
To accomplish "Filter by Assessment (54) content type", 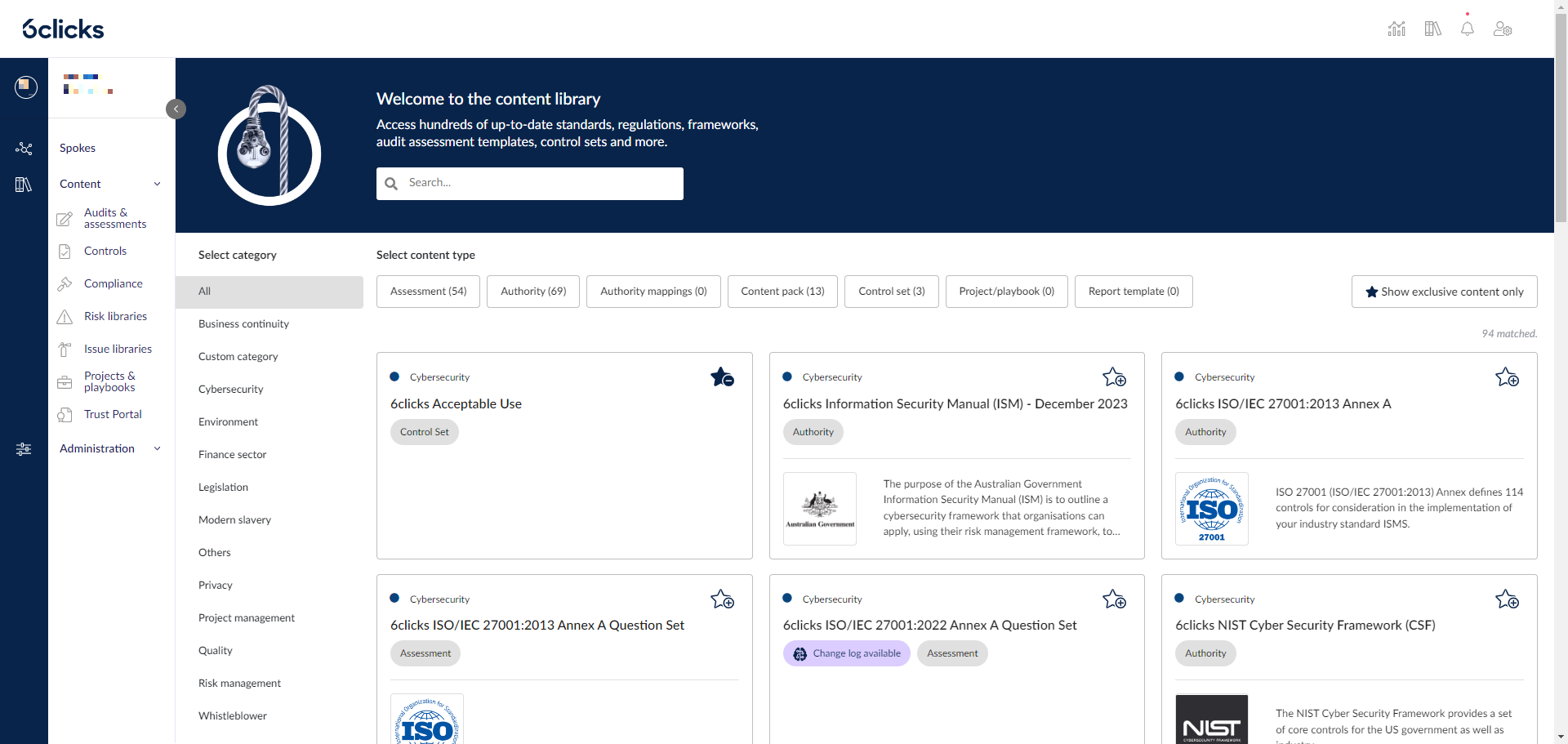I will tap(428, 292).
